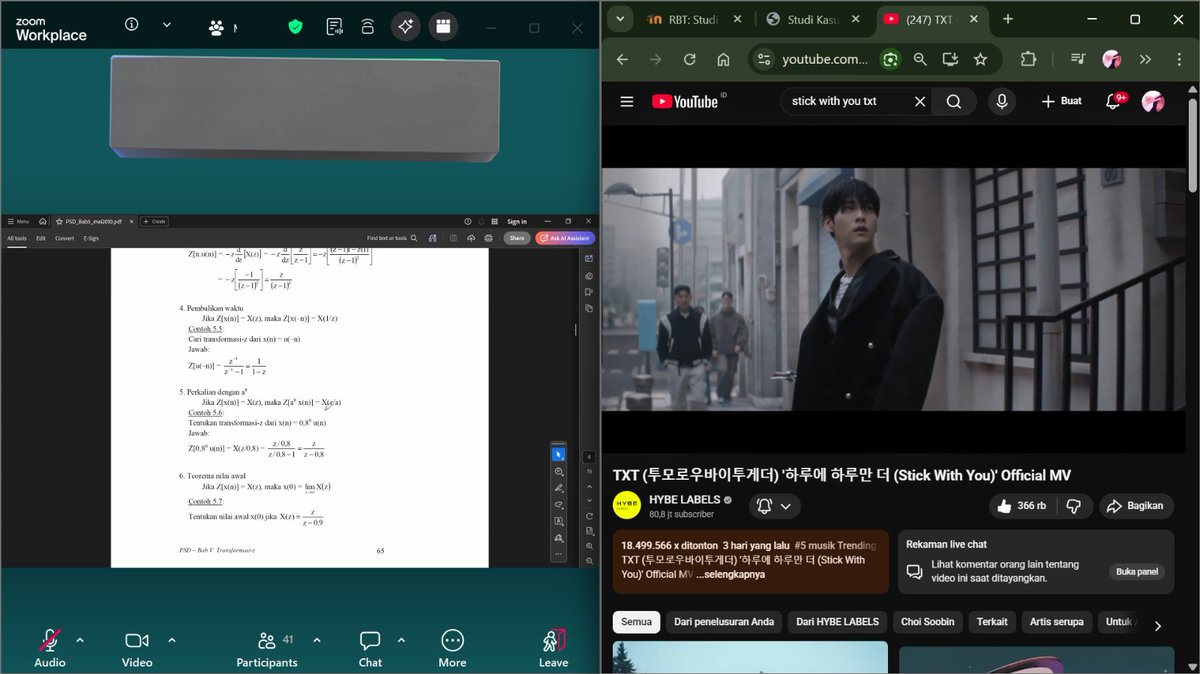
Task: Click the green encryption shield in Zoom
Action: (295, 27)
